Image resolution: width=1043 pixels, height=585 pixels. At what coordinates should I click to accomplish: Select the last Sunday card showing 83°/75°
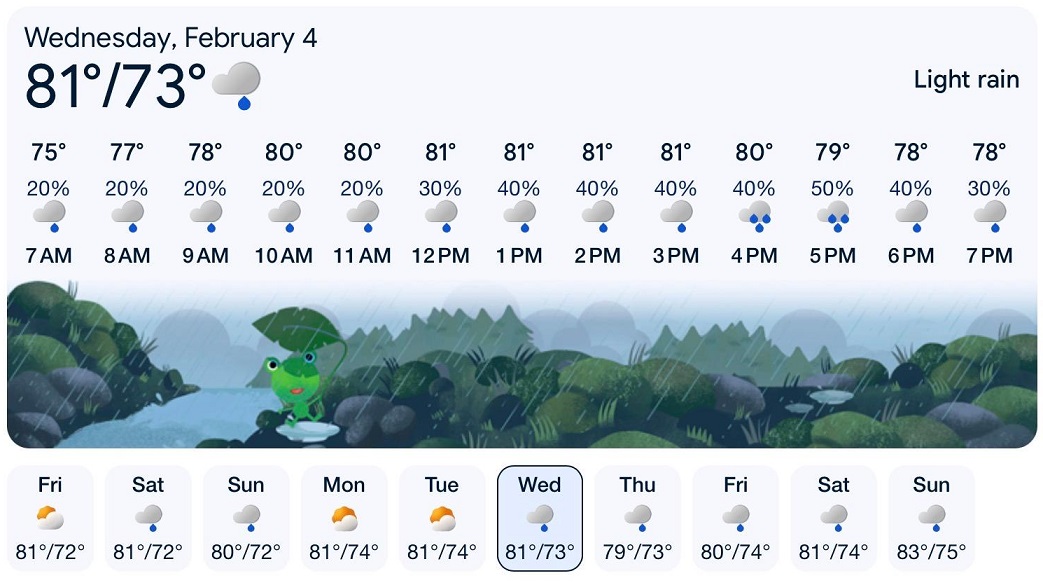[x=932, y=517]
